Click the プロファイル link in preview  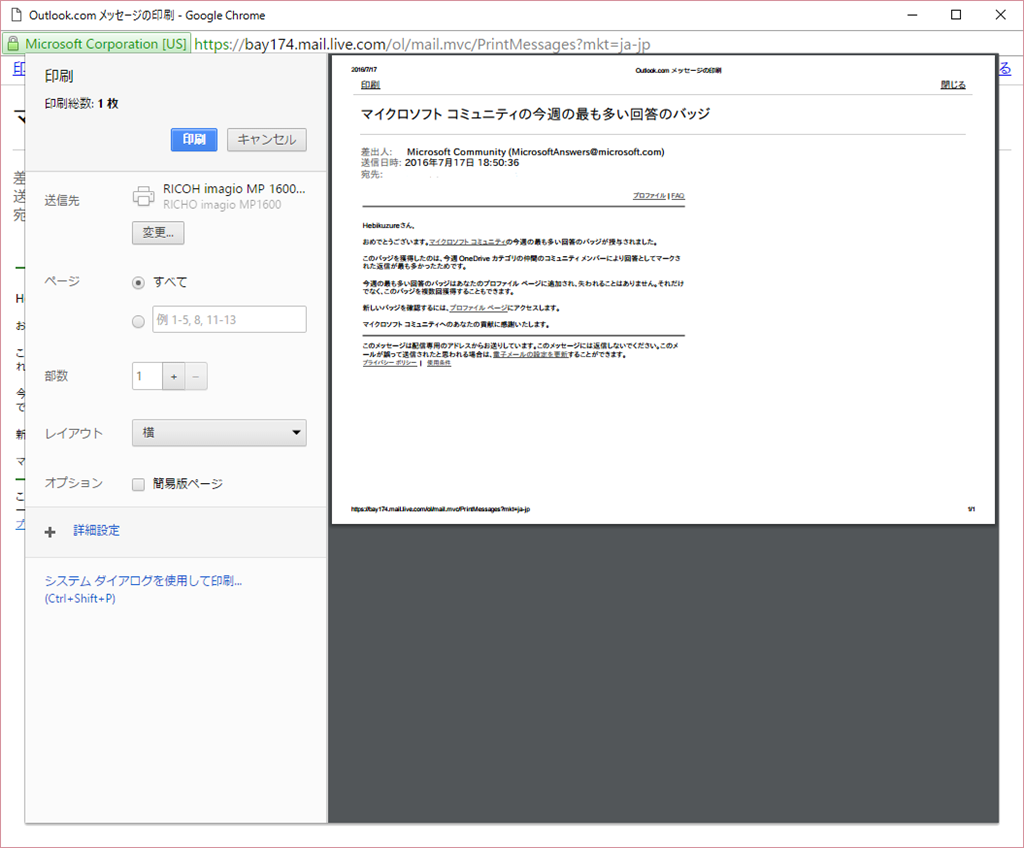[x=649, y=196]
